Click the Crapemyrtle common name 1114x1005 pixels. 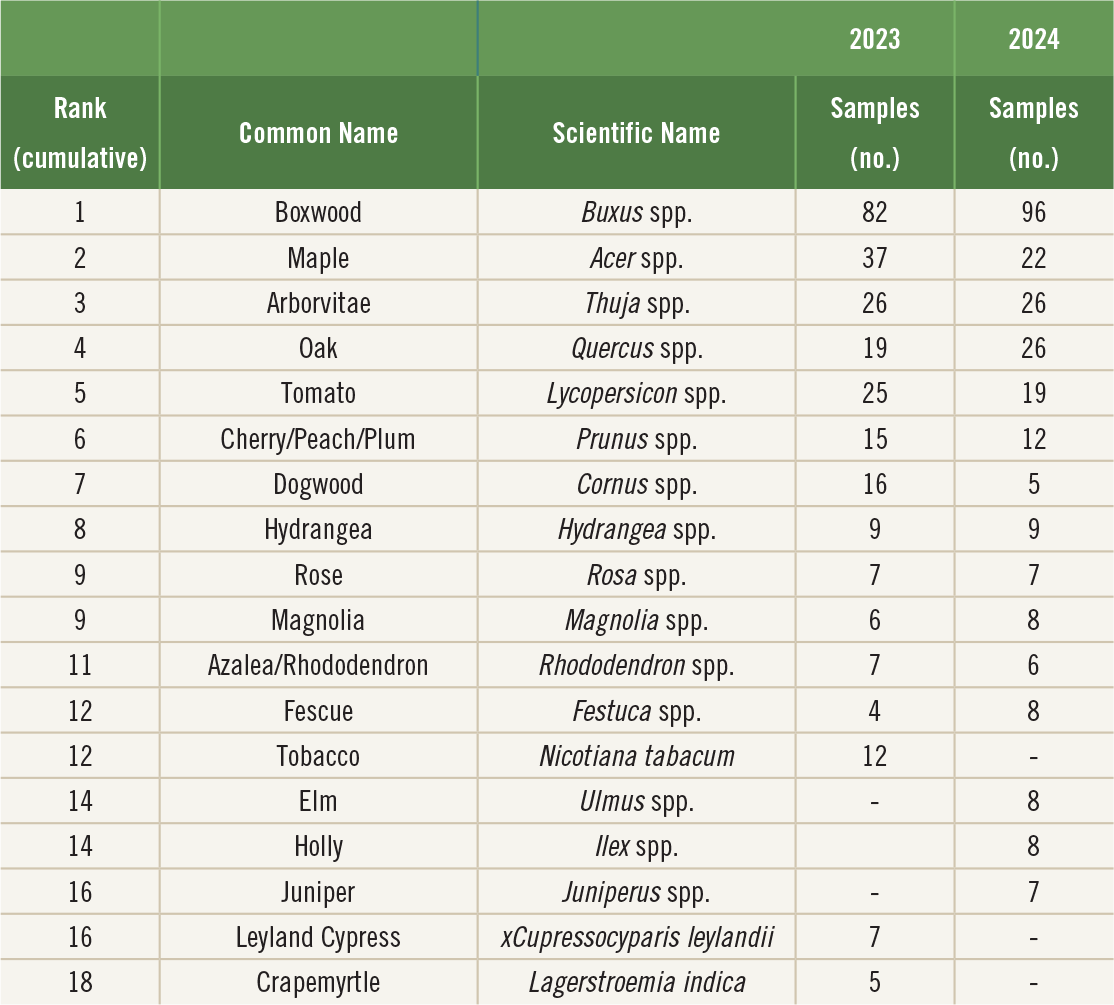[318, 983]
